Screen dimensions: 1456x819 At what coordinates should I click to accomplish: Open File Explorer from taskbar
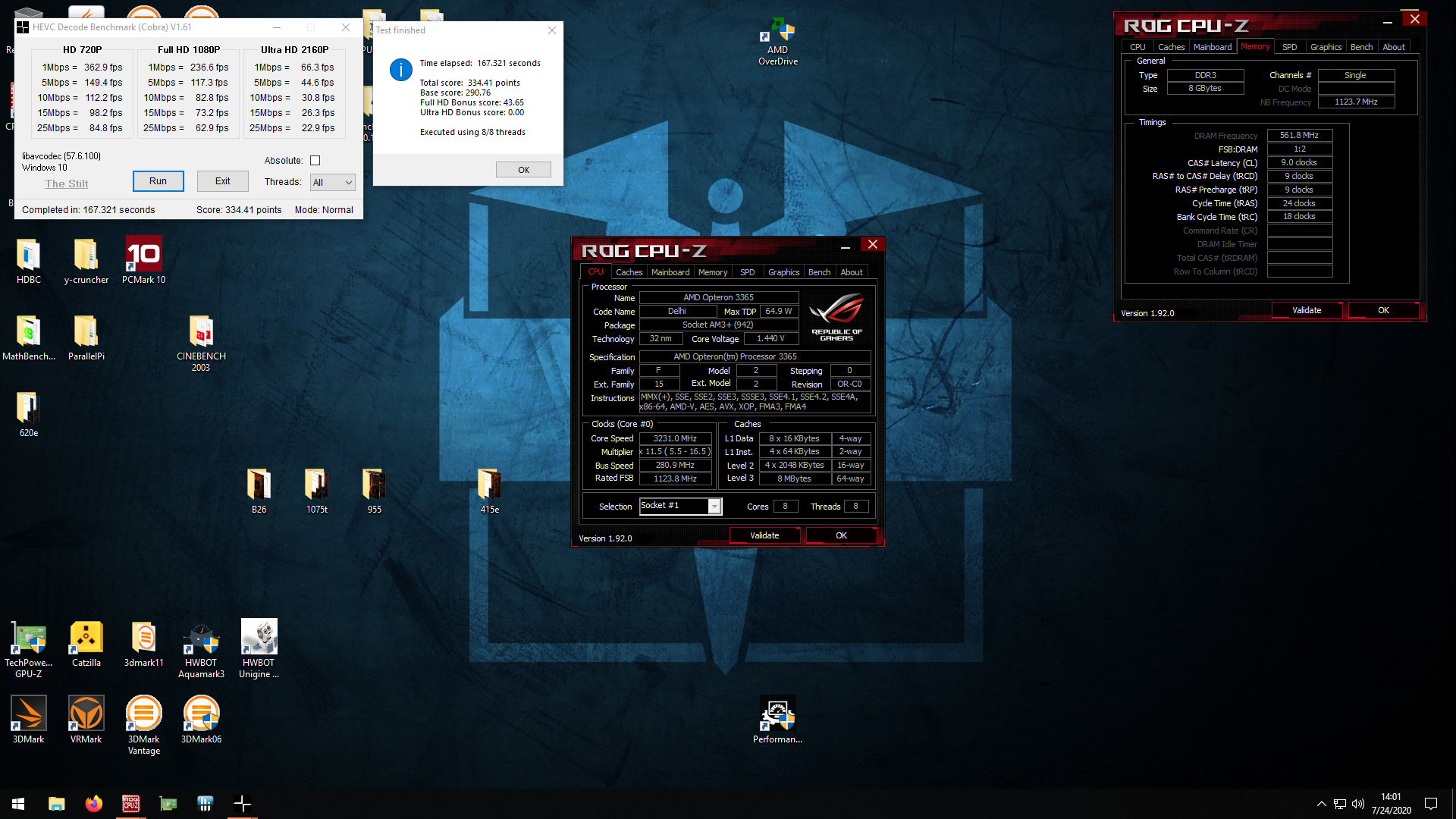pos(56,804)
